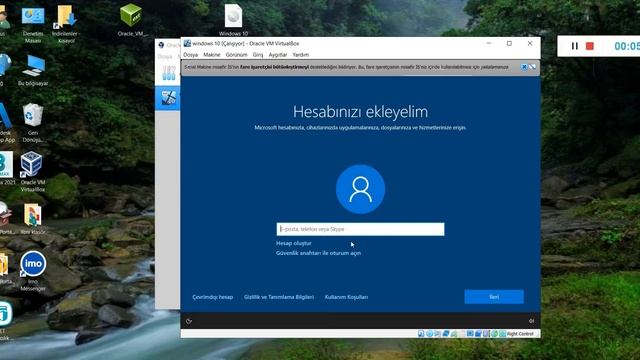This screenshot has height=360, width=640.
Task: Click the mouse integration indicator in status bar
Action: click(494, 333)
